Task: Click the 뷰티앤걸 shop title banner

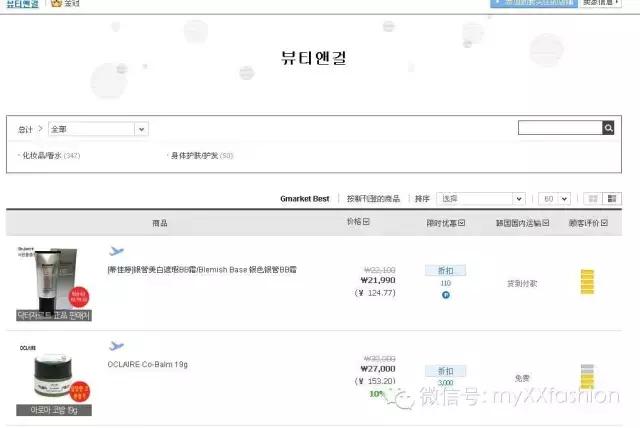Action: point(313,58)
